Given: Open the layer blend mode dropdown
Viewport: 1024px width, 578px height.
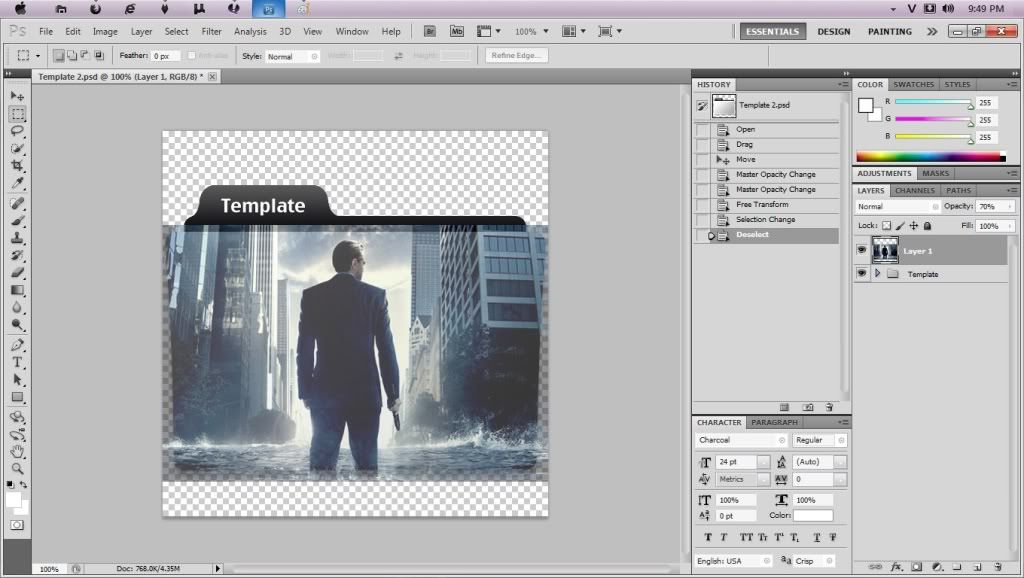Looking at the screenshot, I should (897, 206).
